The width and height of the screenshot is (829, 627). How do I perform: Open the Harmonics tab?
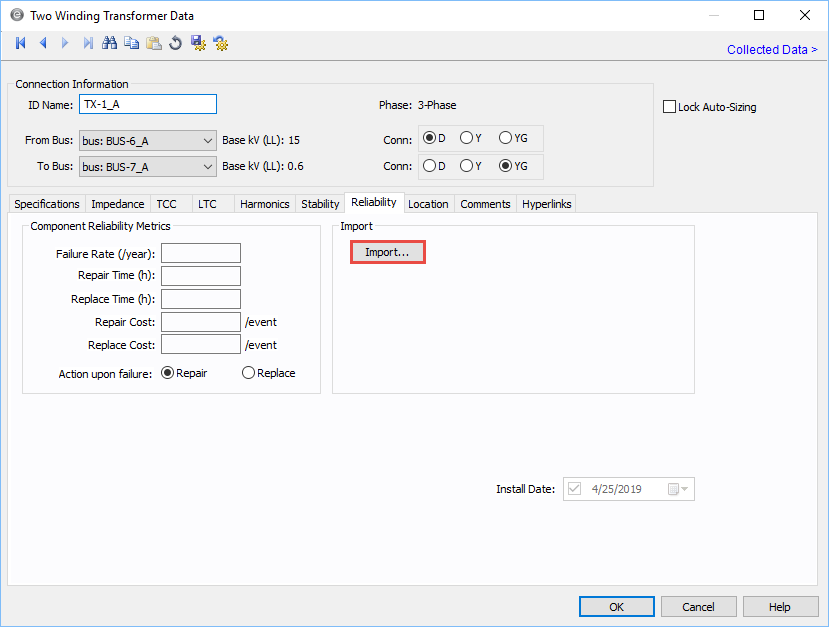point(264,204)
